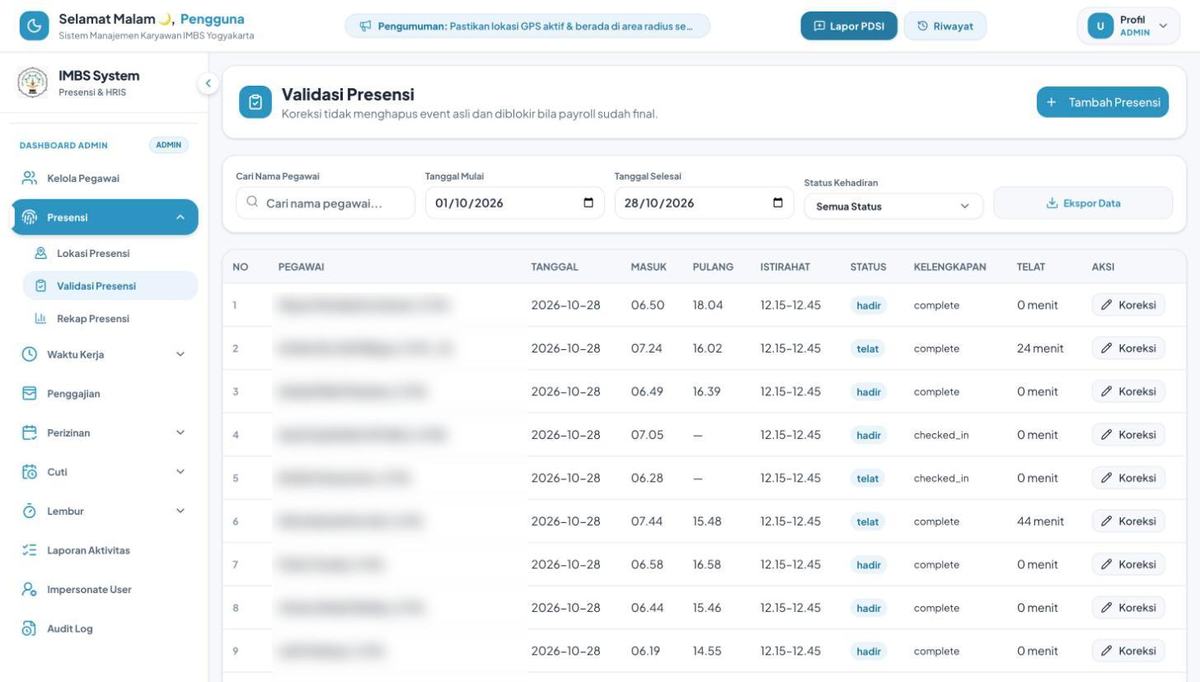Open Impersonate User menu item
1200x682 pixels.
[x=105, y=589]
